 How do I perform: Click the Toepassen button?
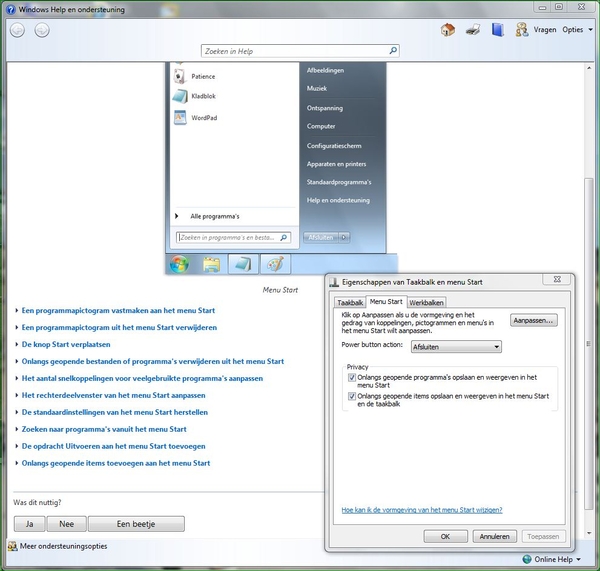[x=543, y=537]
